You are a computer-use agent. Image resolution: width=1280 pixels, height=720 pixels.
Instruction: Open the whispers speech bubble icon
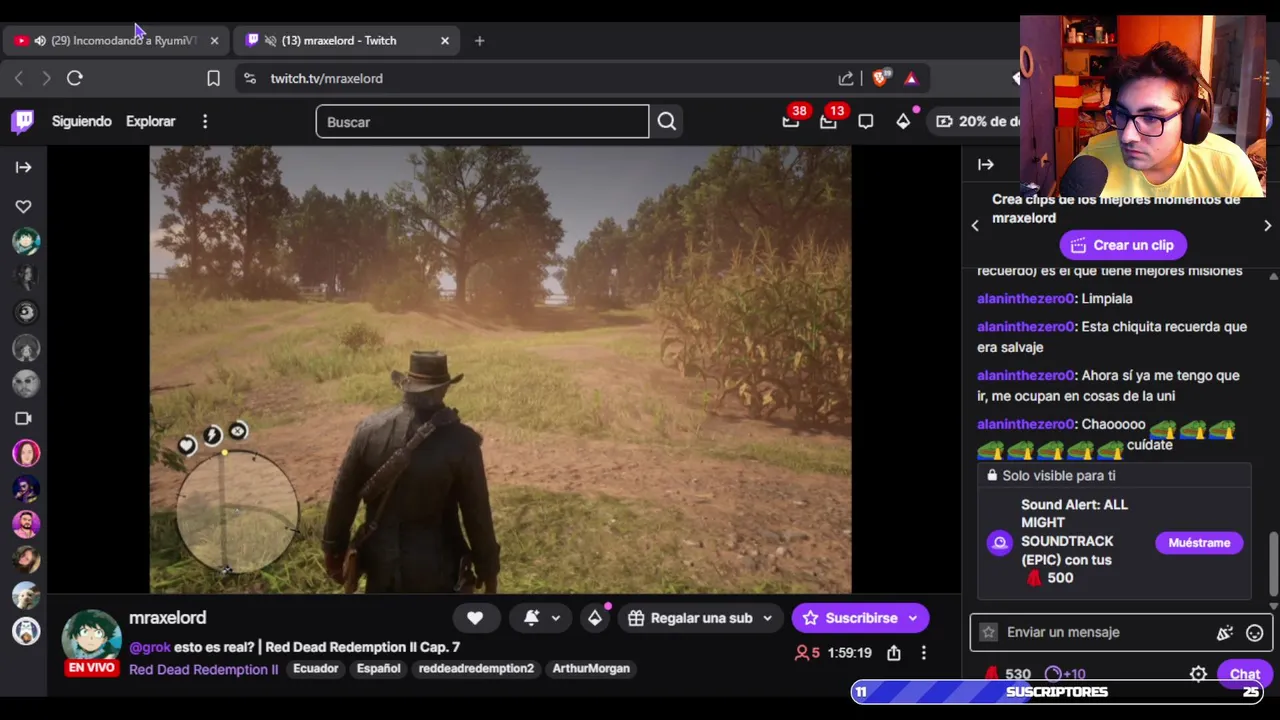tap(866, 121)
